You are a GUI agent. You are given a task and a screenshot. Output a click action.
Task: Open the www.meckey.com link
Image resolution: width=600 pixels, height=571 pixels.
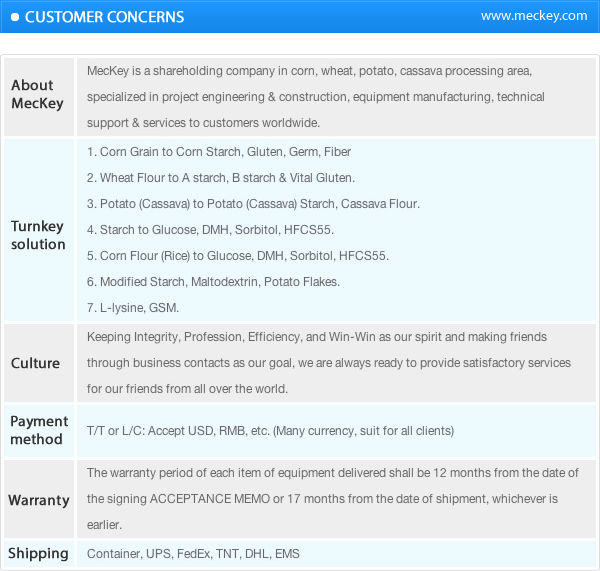tap(534, 16)
